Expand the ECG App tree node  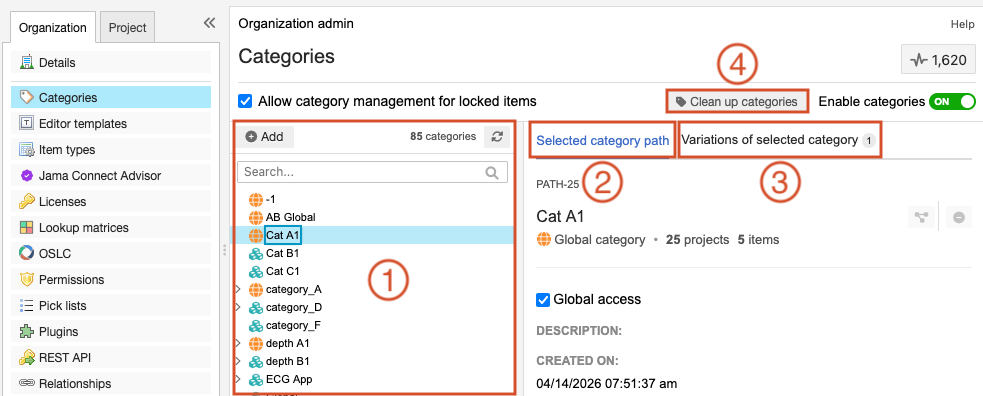tap(238, 380)
